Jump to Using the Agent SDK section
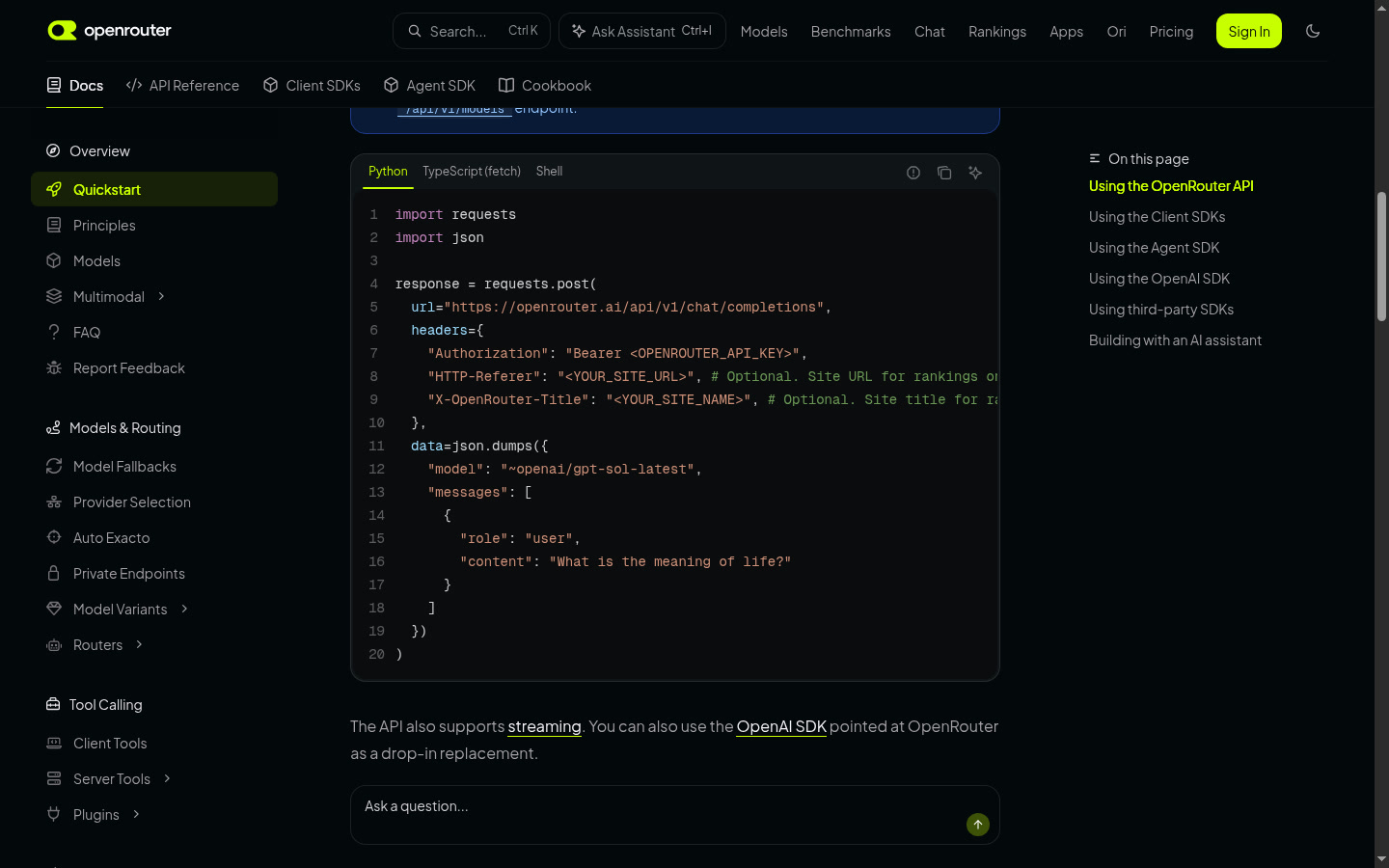 coord(1154,248)
